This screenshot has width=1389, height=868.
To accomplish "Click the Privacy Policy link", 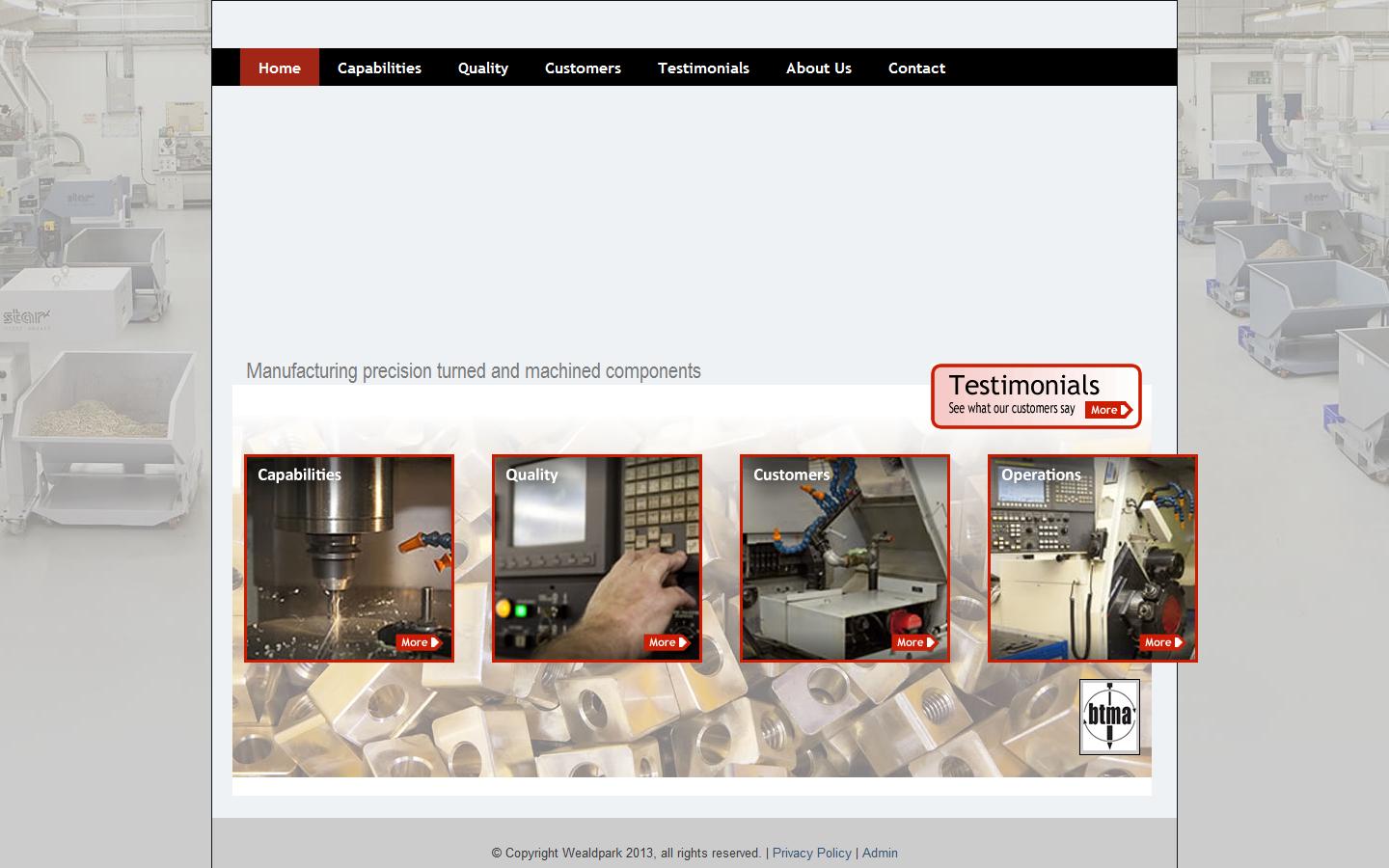I will pyautogui.click(x=811, y=853).
